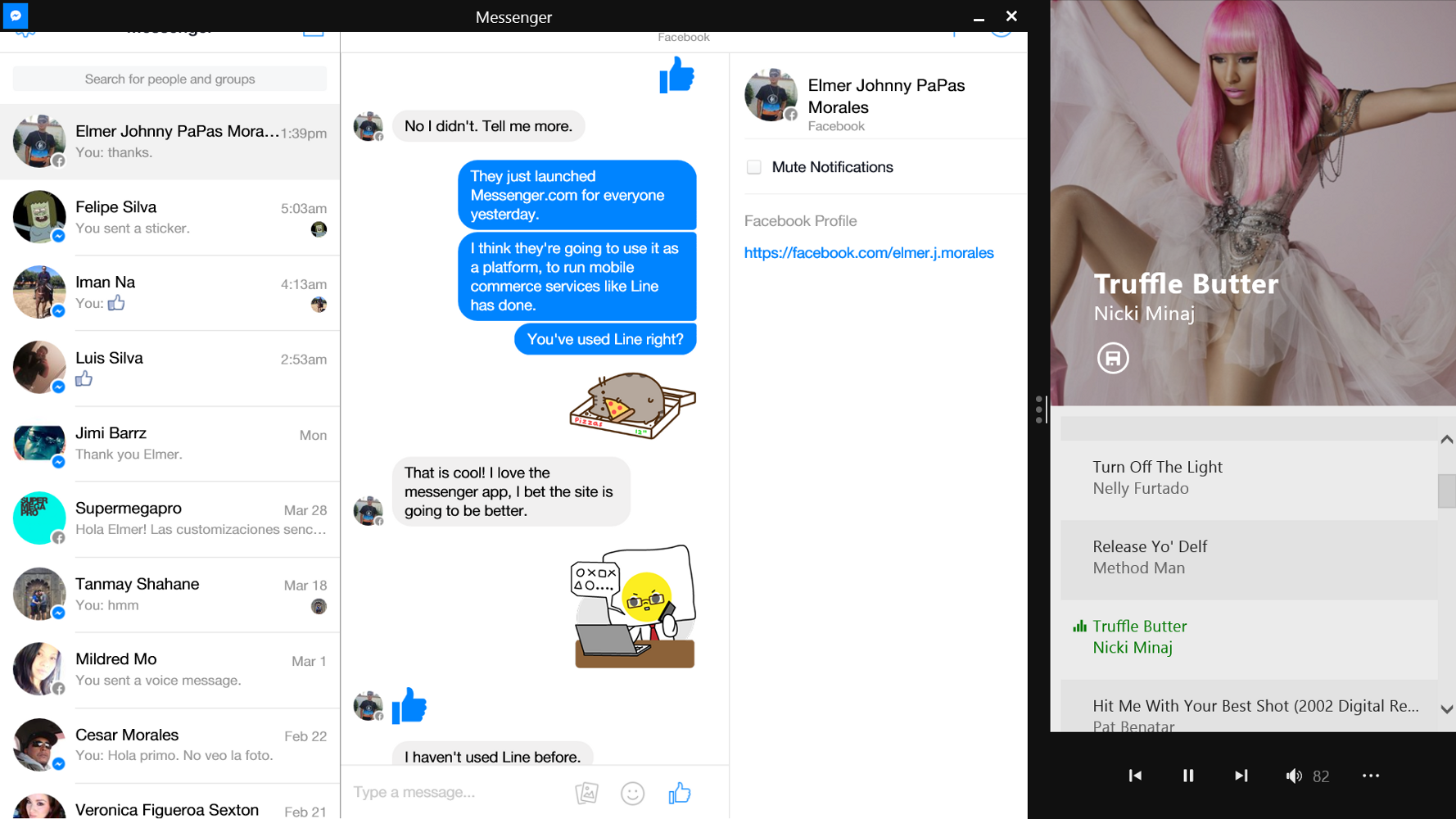Click the window divider handle dots
The height and width of the screenshot is (819, 1456).
point(1038,409)
